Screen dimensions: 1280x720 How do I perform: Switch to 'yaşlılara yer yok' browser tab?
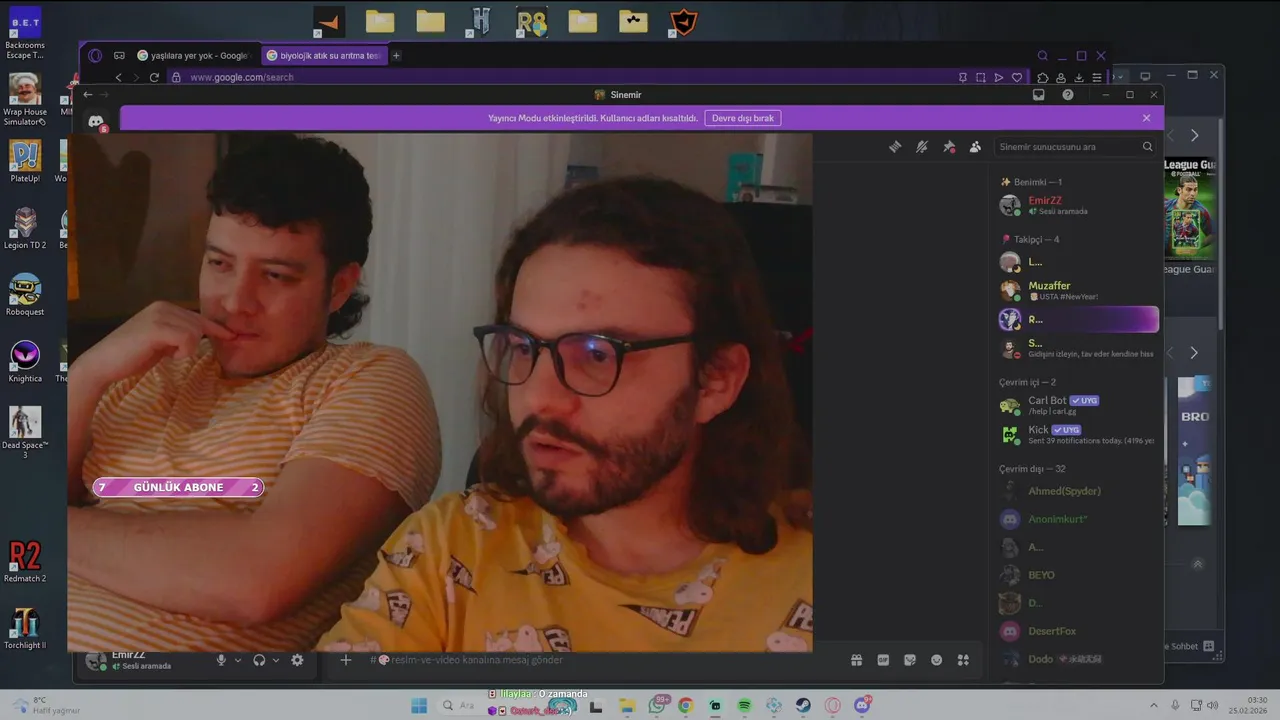pos(193,56)
